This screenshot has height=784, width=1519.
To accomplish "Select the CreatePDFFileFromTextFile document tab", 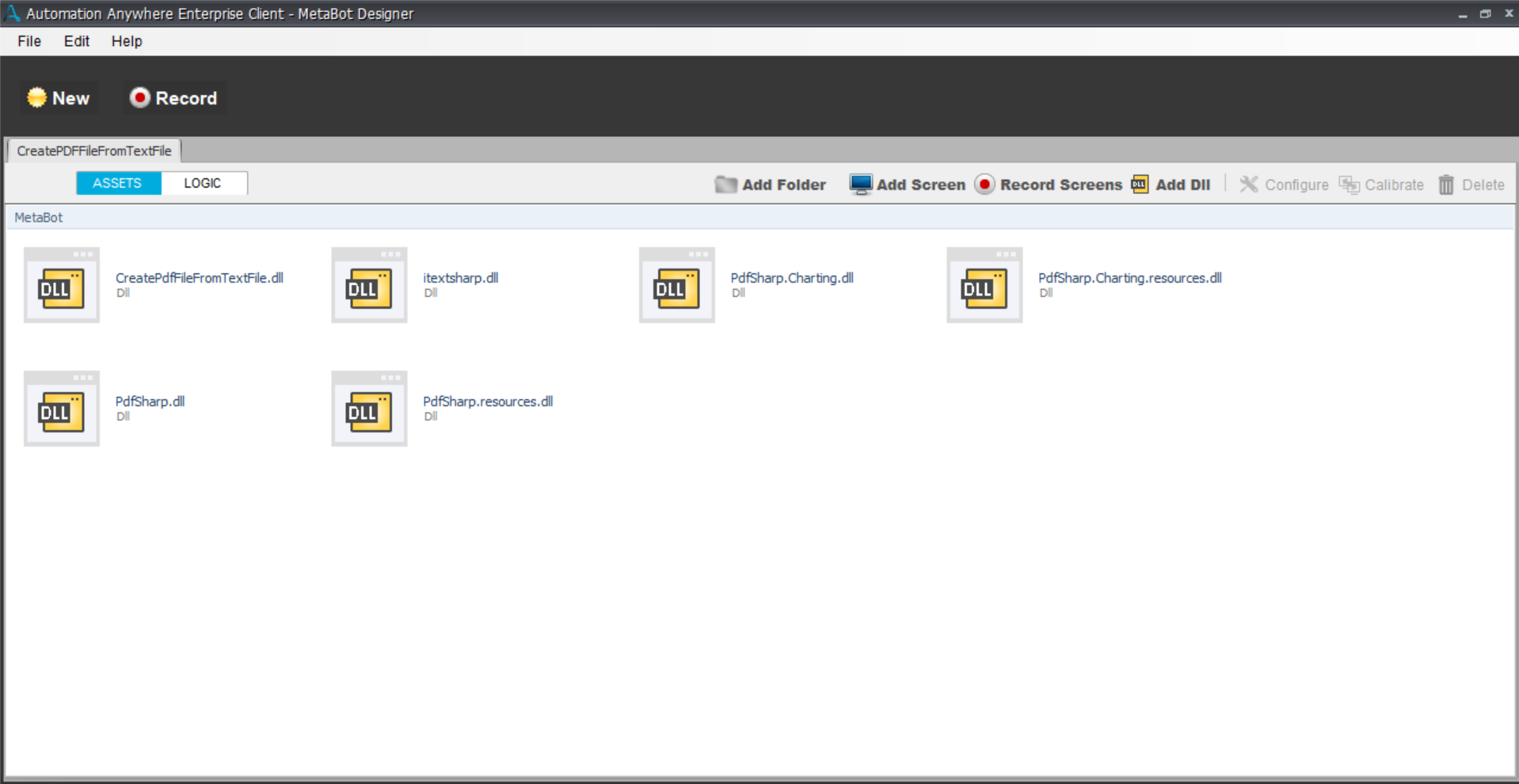I will (x=94, y=150).
